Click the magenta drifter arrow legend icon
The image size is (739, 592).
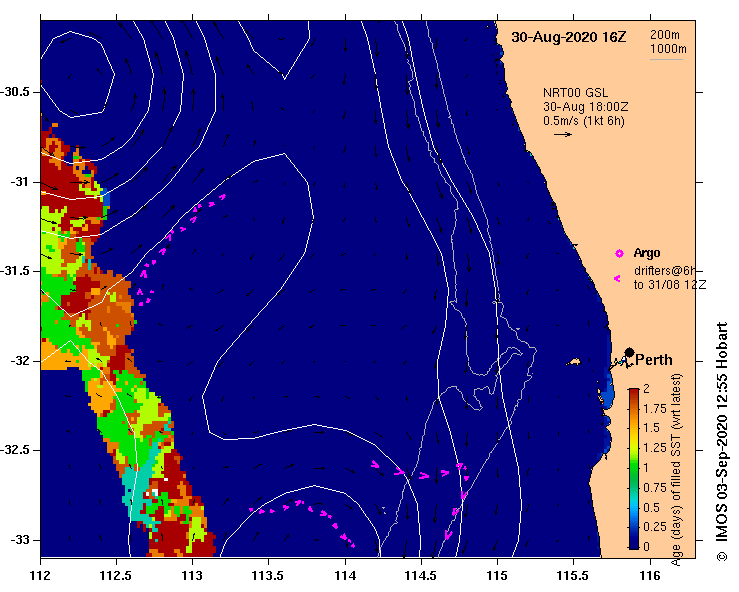coord(617,279)
